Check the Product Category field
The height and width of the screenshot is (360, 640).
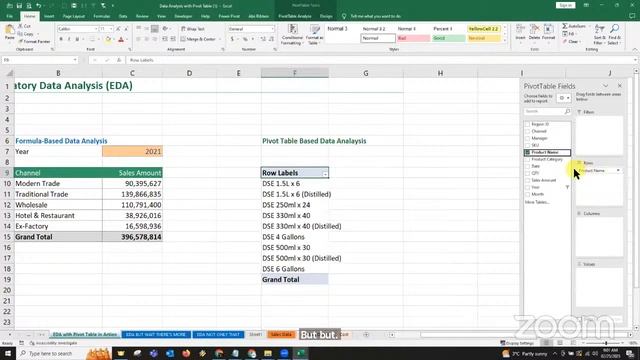[527, 159]
